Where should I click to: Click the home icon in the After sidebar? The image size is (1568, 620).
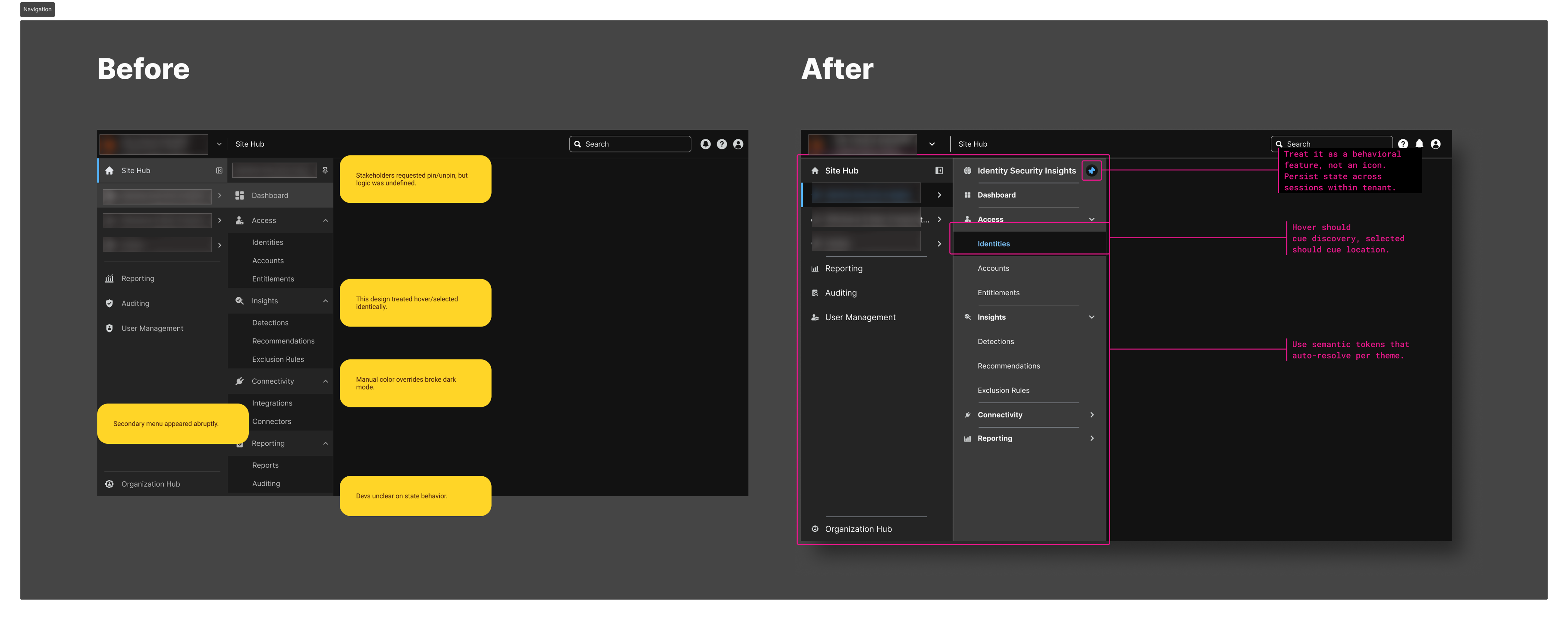pos(815,171)
